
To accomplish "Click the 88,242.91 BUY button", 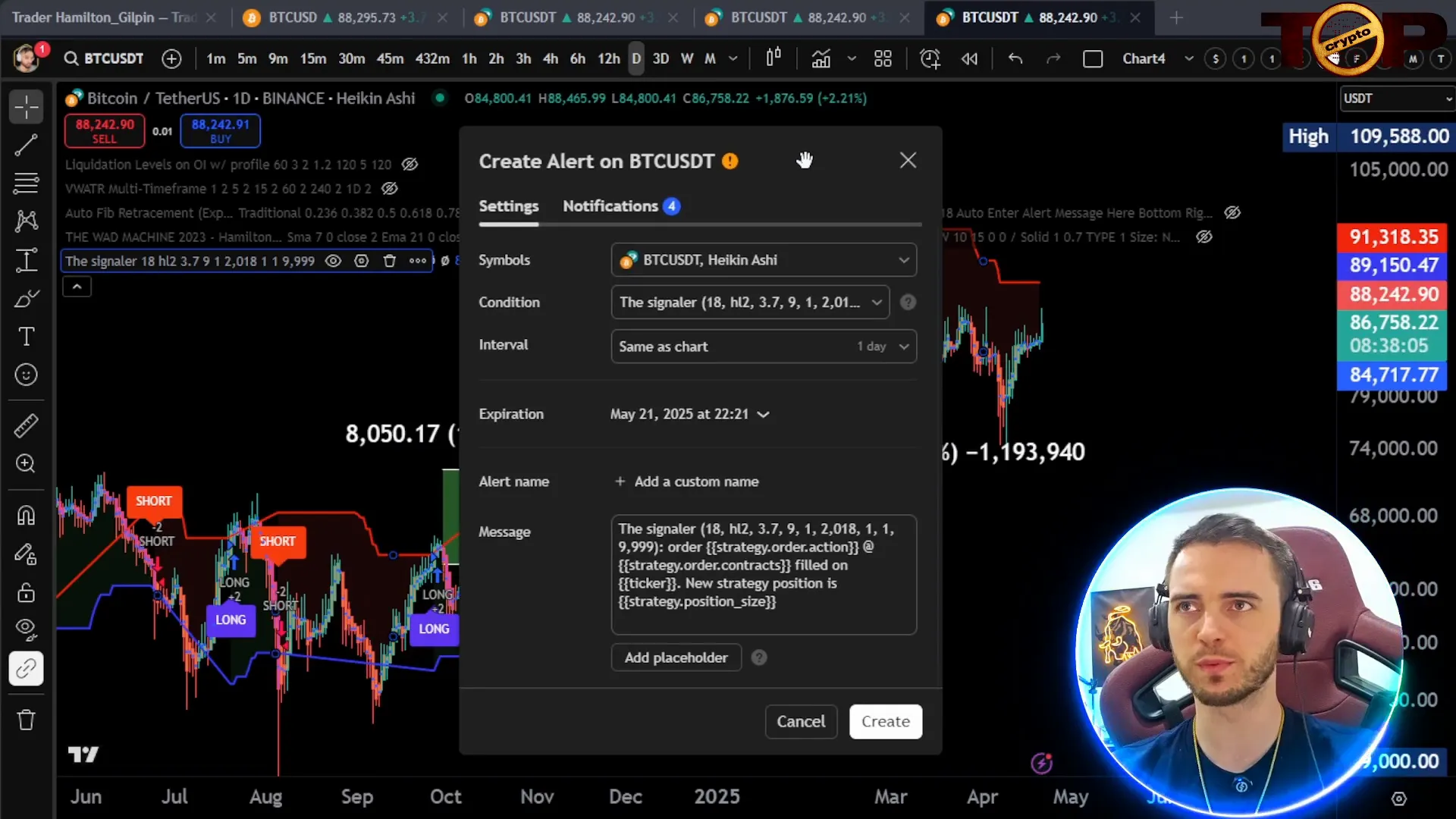I will coord(221,130).
